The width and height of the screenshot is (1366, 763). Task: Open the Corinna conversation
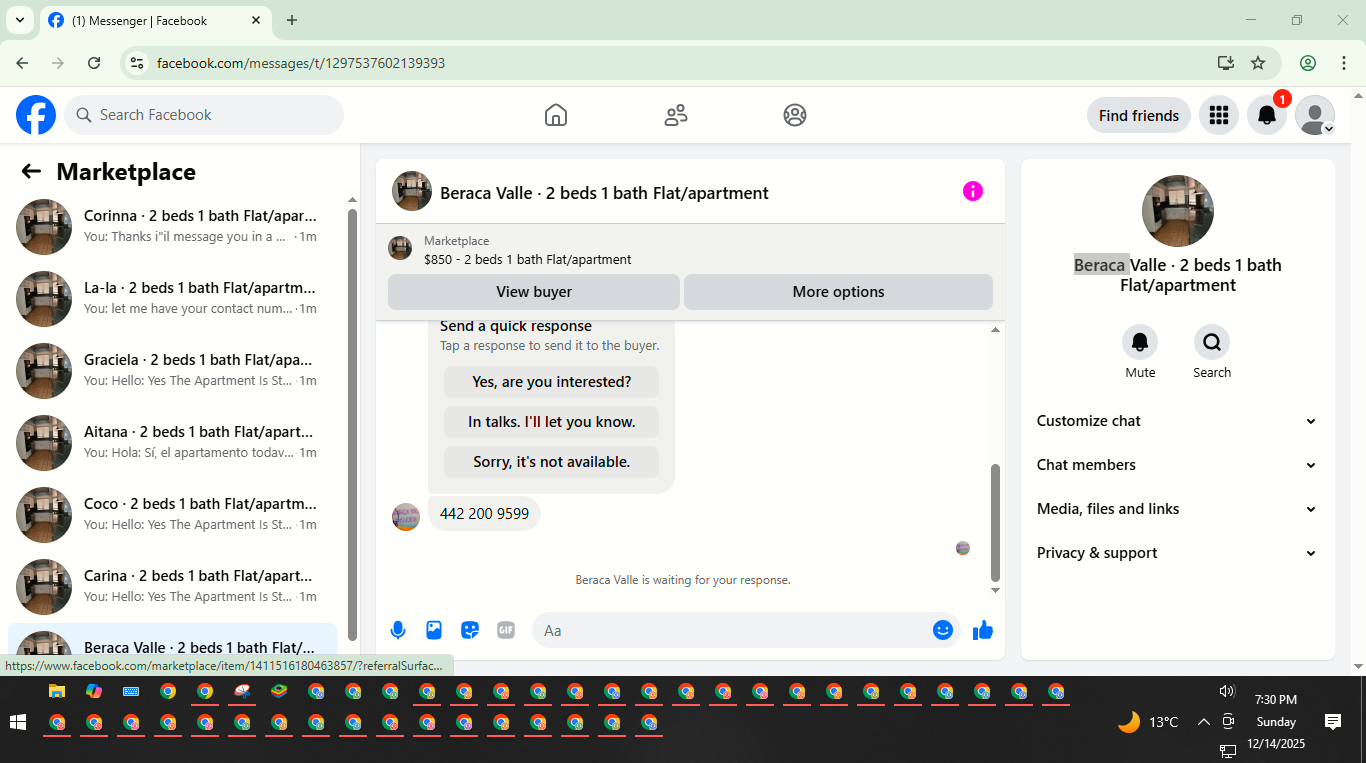[x=172, y=227]
